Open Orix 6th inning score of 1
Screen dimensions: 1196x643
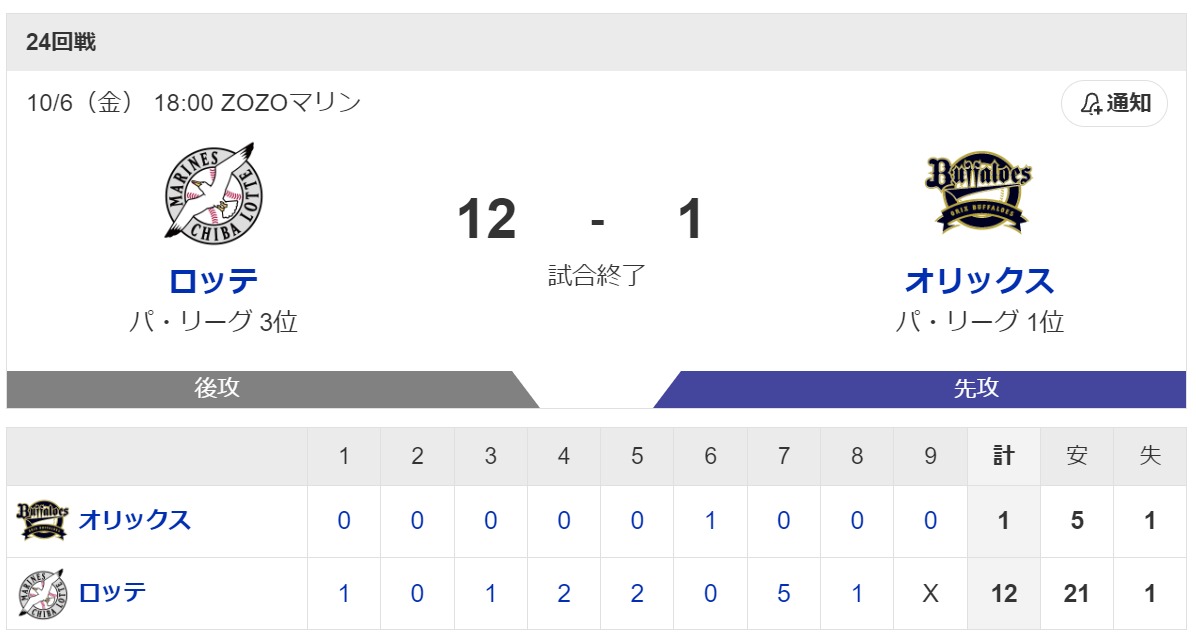click(710, 520)
